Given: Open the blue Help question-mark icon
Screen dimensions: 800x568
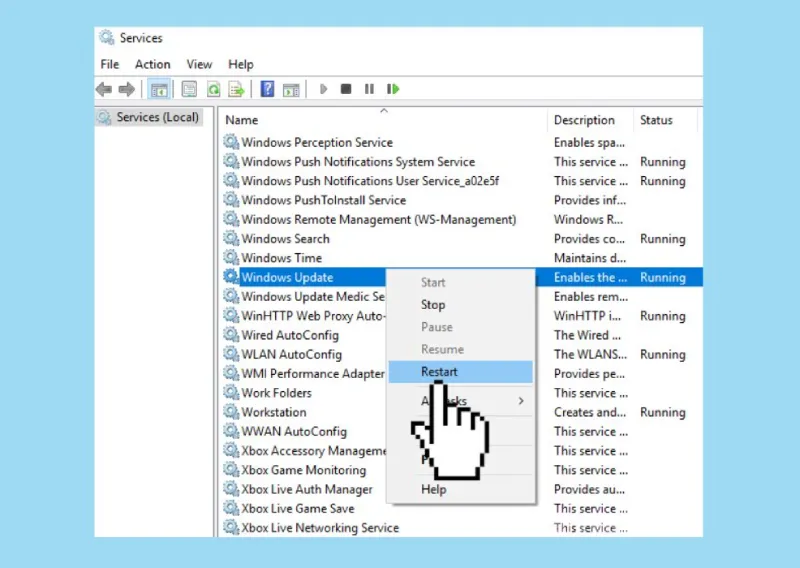Looking at the screenshot, I should 267,89.
